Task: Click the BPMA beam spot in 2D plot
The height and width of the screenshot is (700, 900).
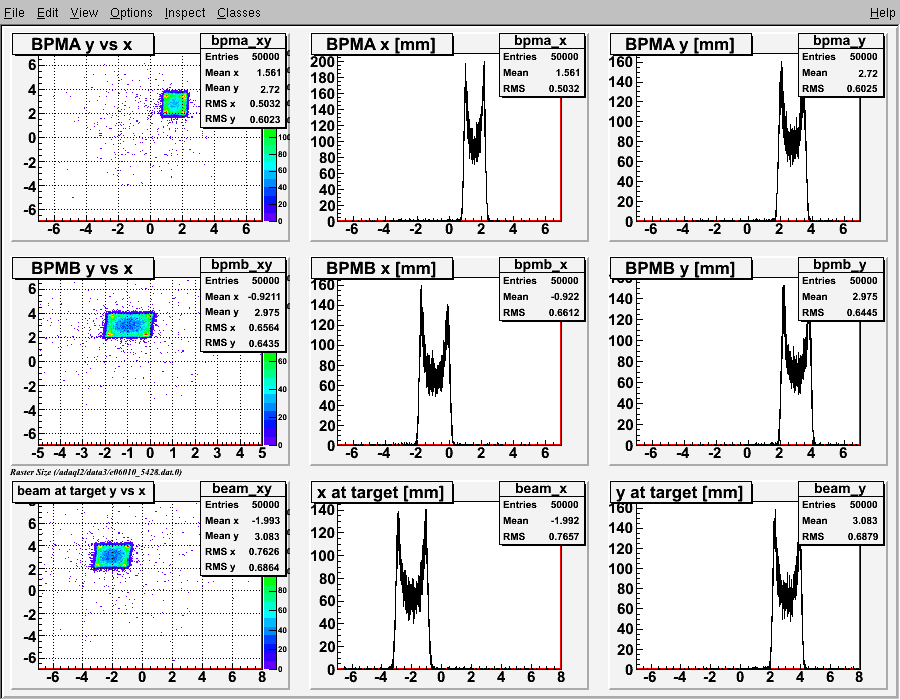Action: 174,104
